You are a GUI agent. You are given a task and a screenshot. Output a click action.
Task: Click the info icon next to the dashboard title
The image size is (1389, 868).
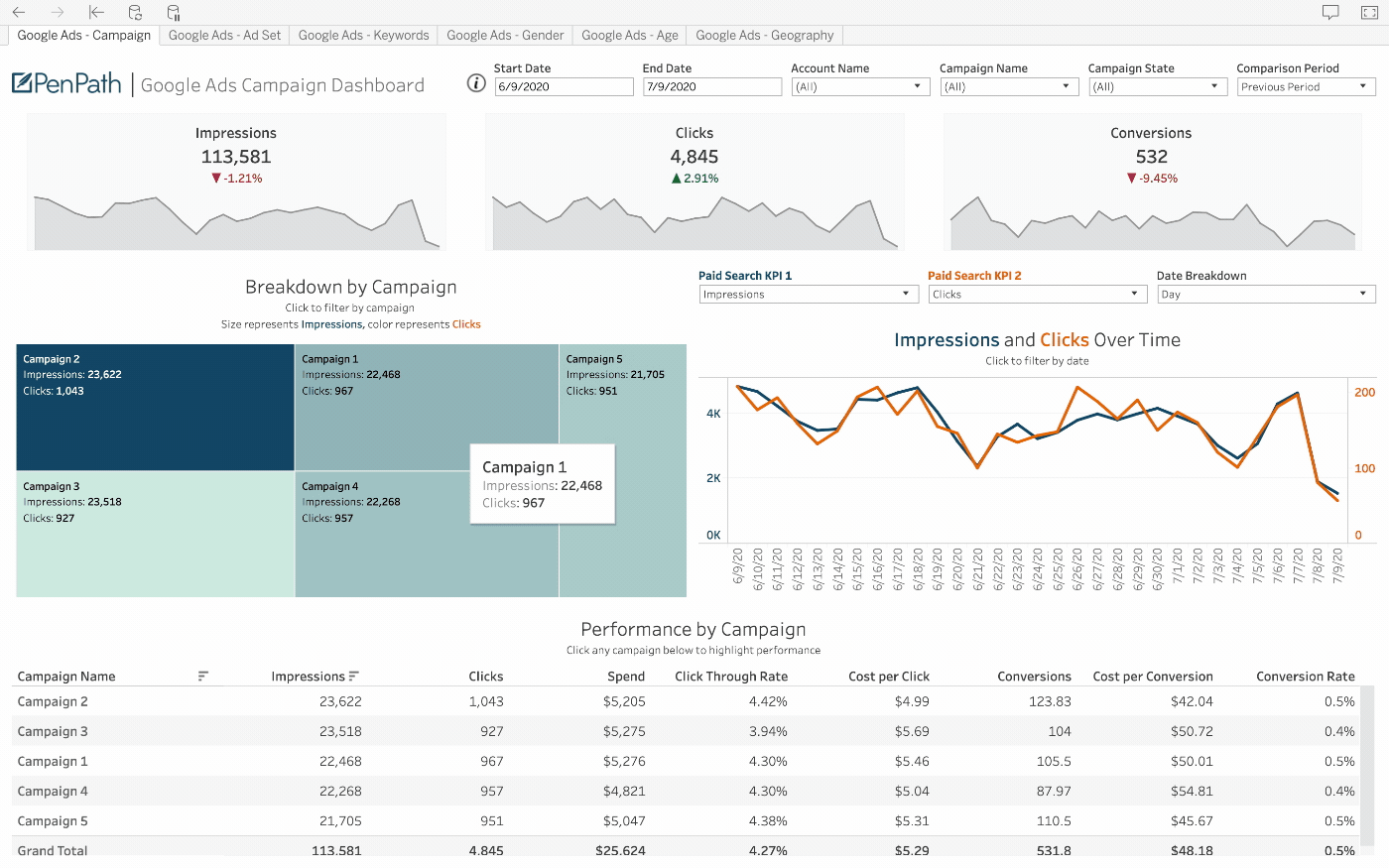pyautogui.click(x=475, y=83)
